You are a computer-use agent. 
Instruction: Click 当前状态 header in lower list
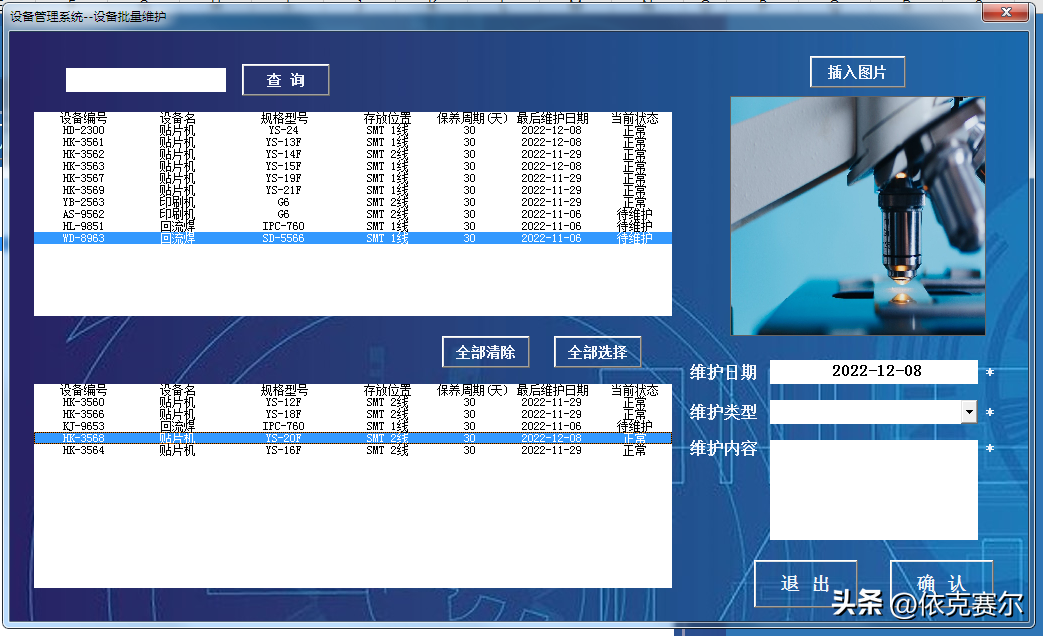coord(635,391)
